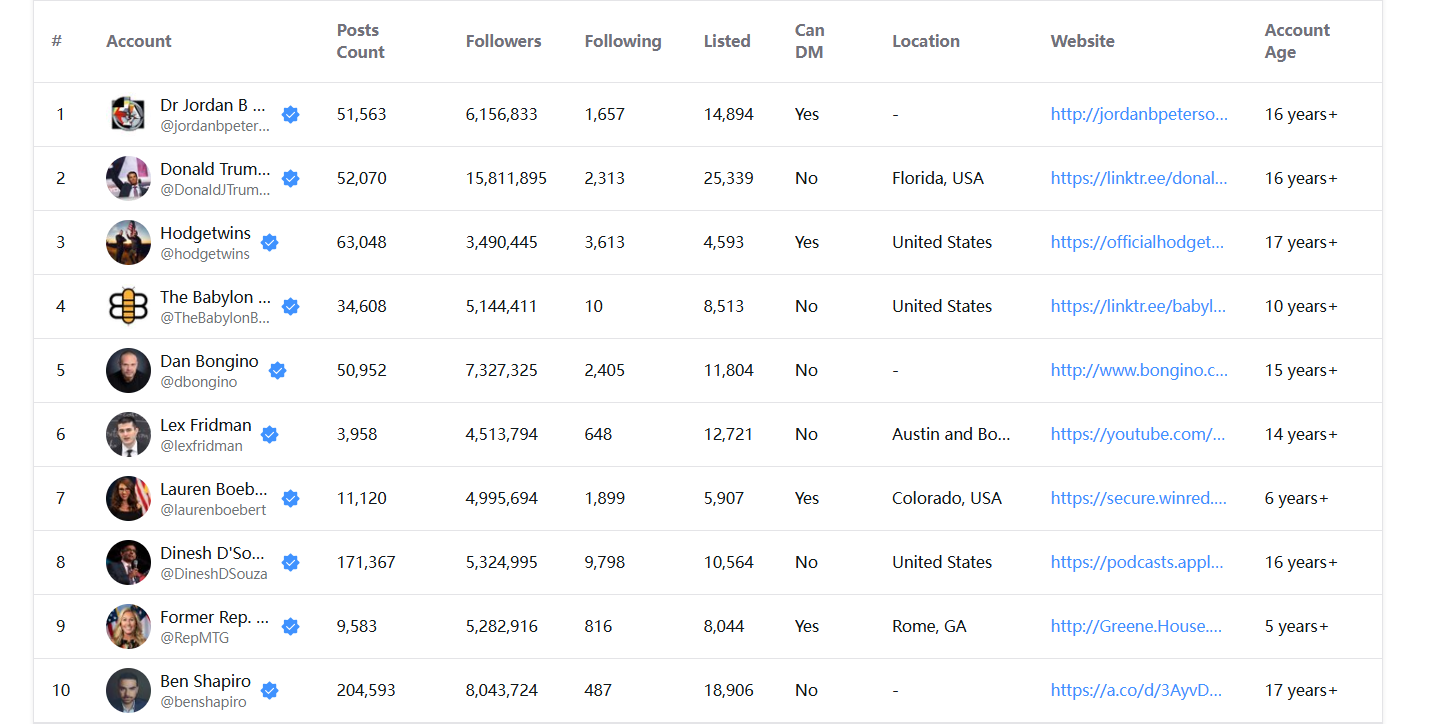Open Lex Fridman's youtube.com link

pos(1137,435)
